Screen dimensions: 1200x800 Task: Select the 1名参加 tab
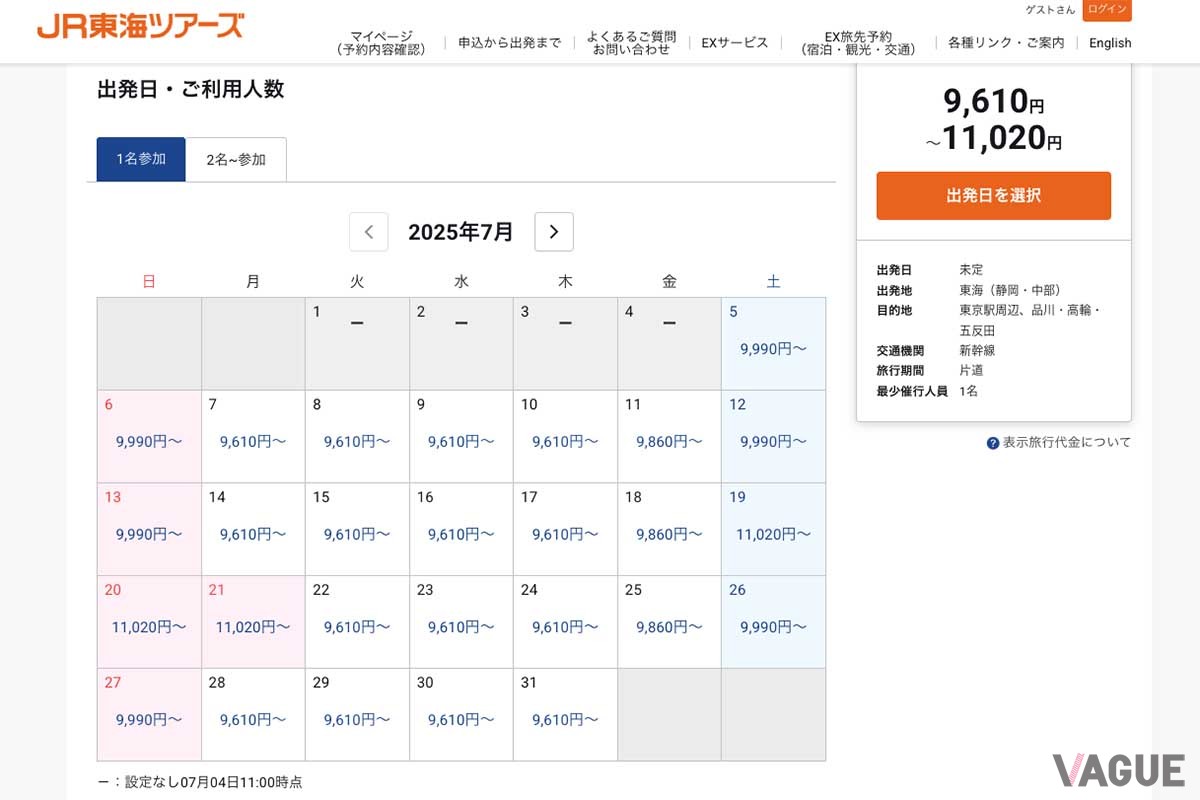pyautogui.click(x=141, y=159)
